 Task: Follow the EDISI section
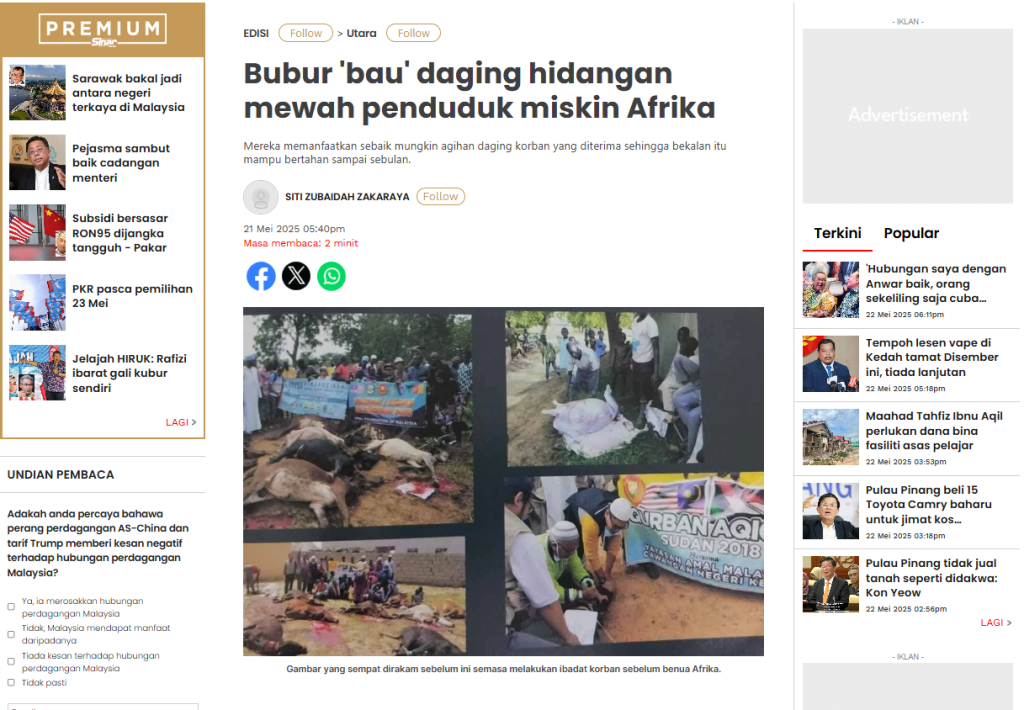pyautogui.click(x=306, y=33)
